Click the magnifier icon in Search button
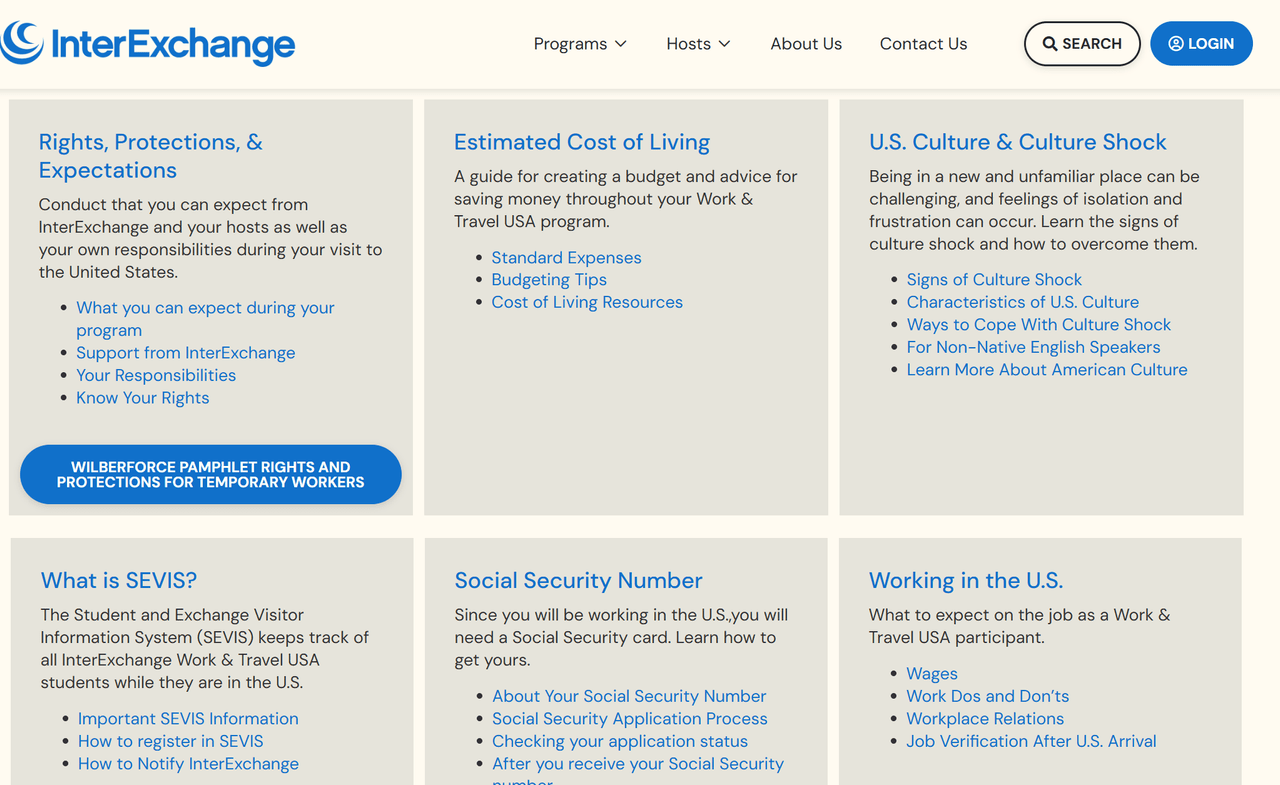Image resolution: width=1280 pixels, height=785 pixels. tap(1050, 44)
